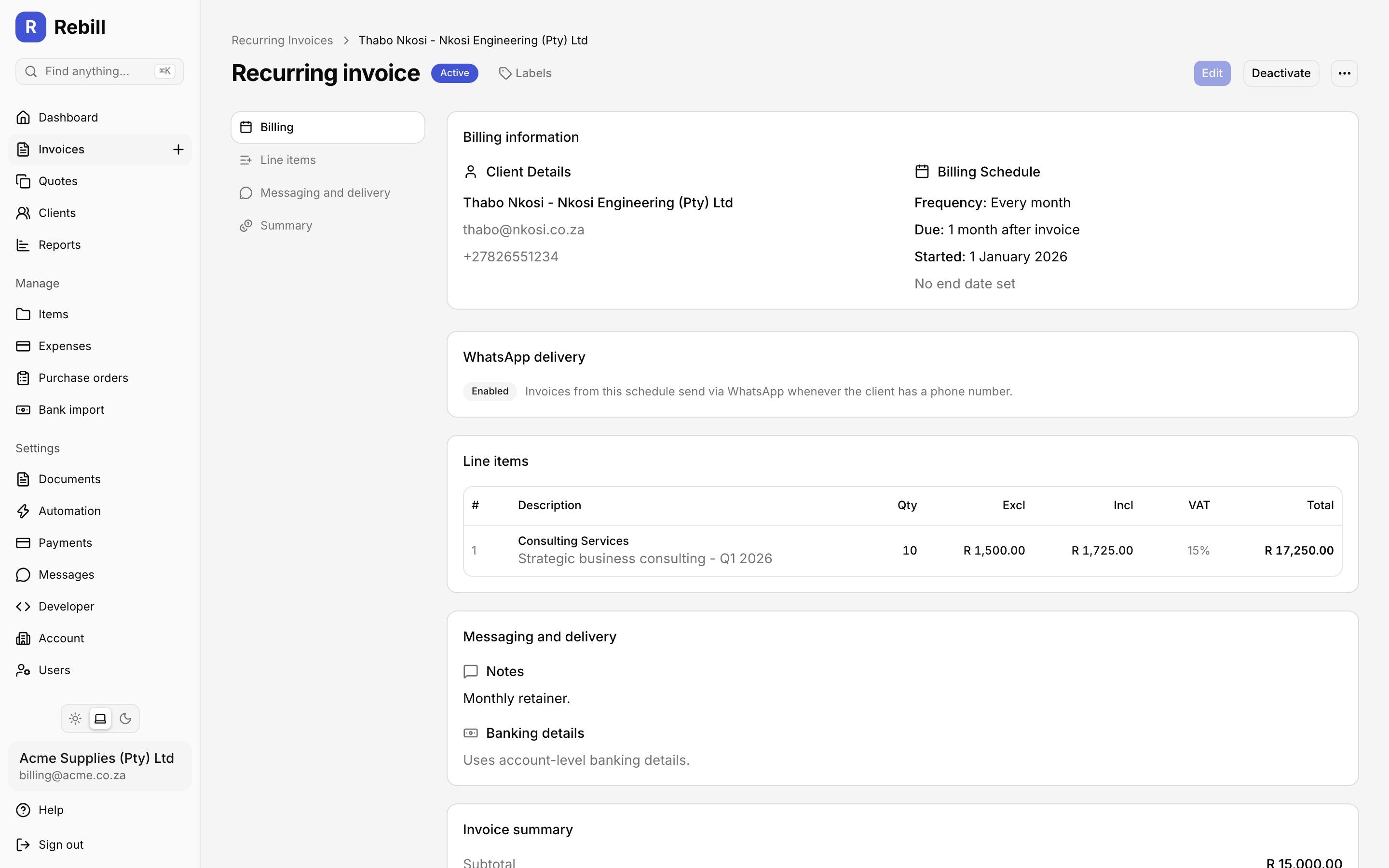The height and width of the screenshot is (868, 1389).
Task: Click the Billing Schedule calendar icon
Action: [922, 172]
